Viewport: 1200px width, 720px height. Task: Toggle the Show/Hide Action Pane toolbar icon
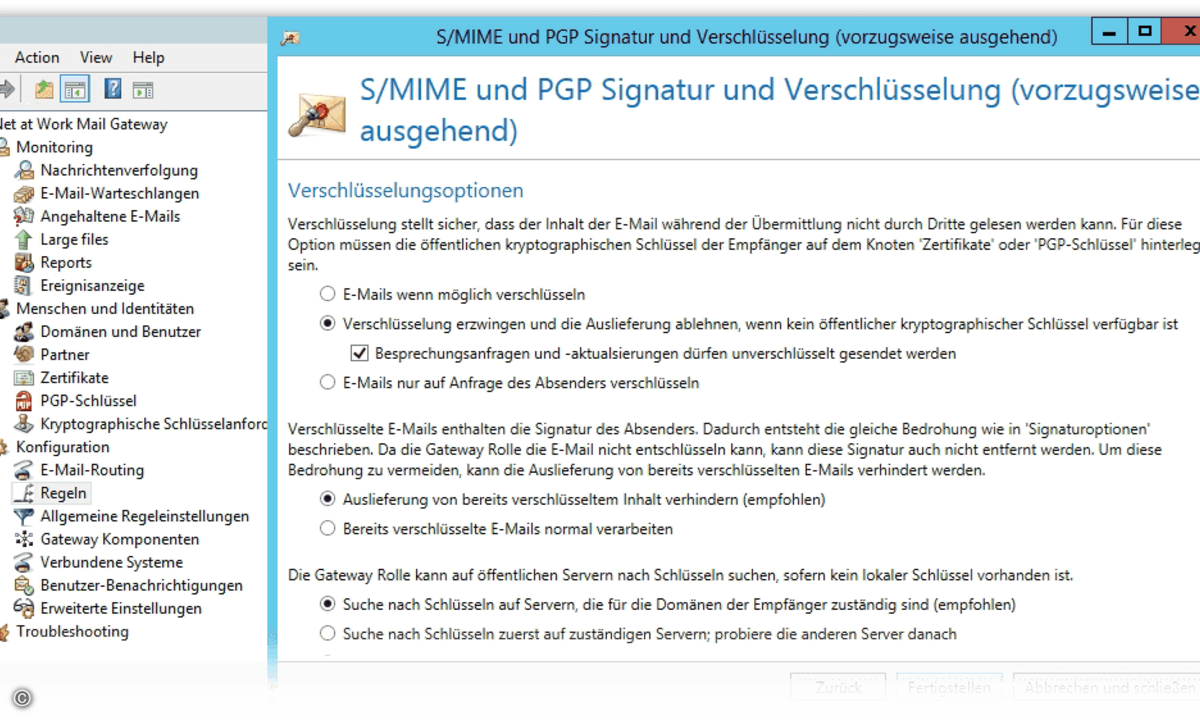pos(143,90)
